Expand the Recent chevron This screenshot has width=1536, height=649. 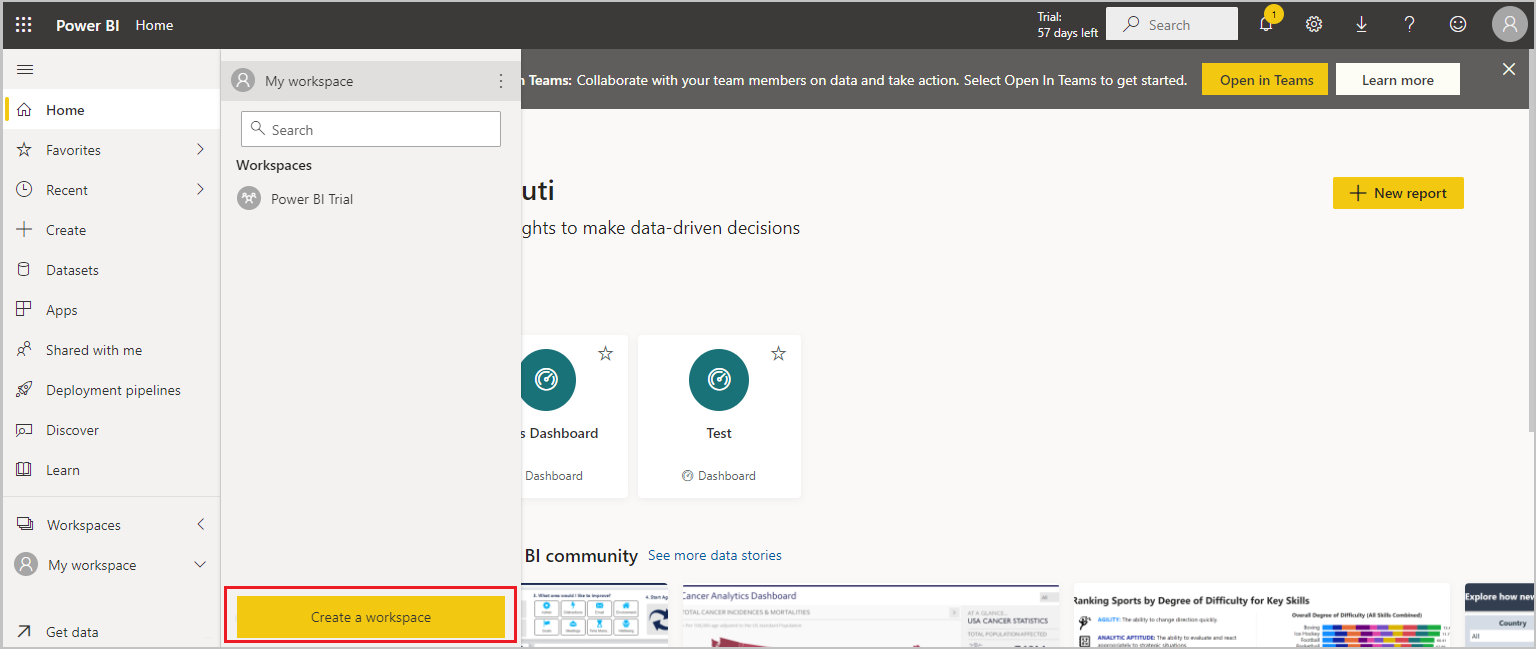point(200,190)
